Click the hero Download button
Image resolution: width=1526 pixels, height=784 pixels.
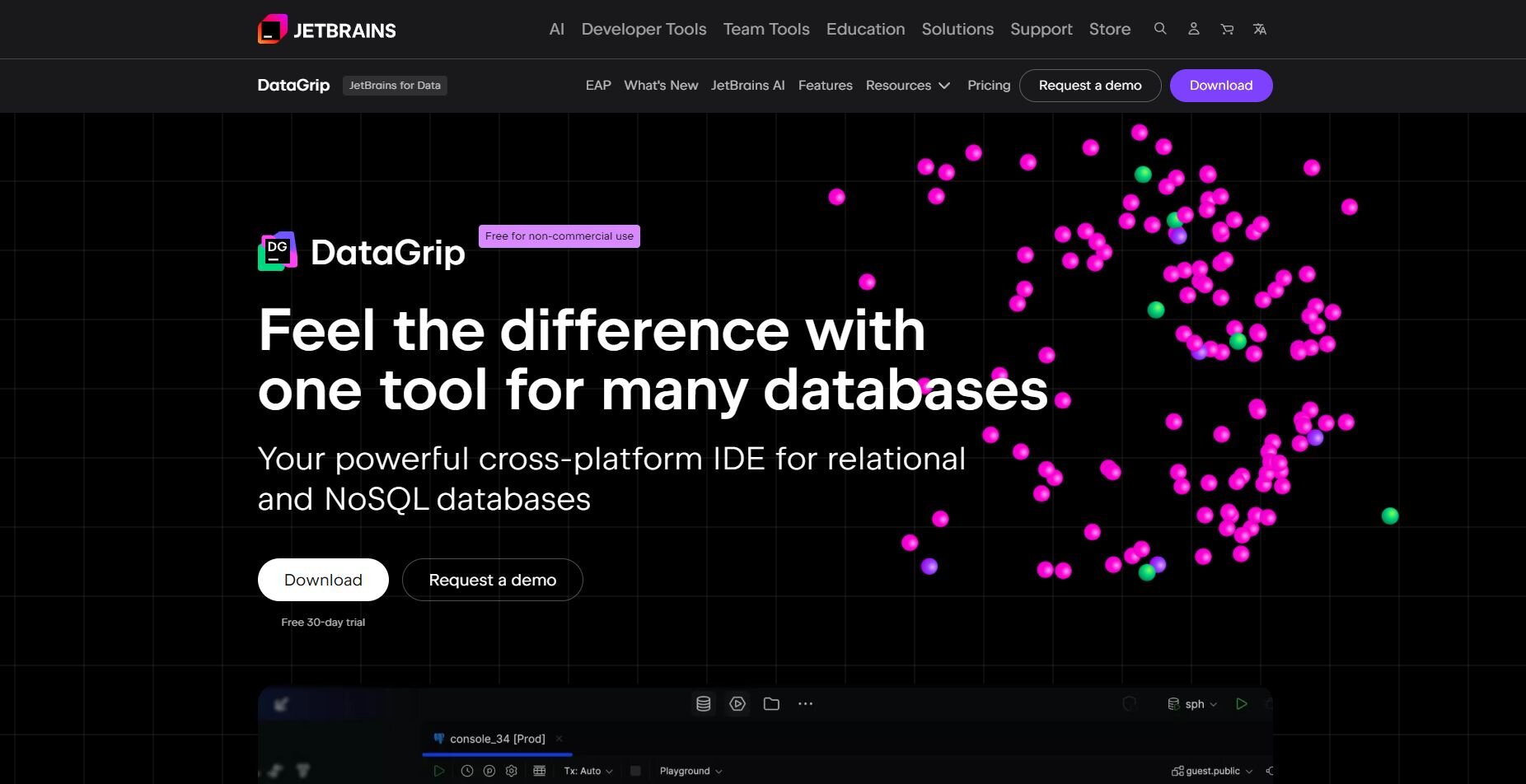(323, 579)
